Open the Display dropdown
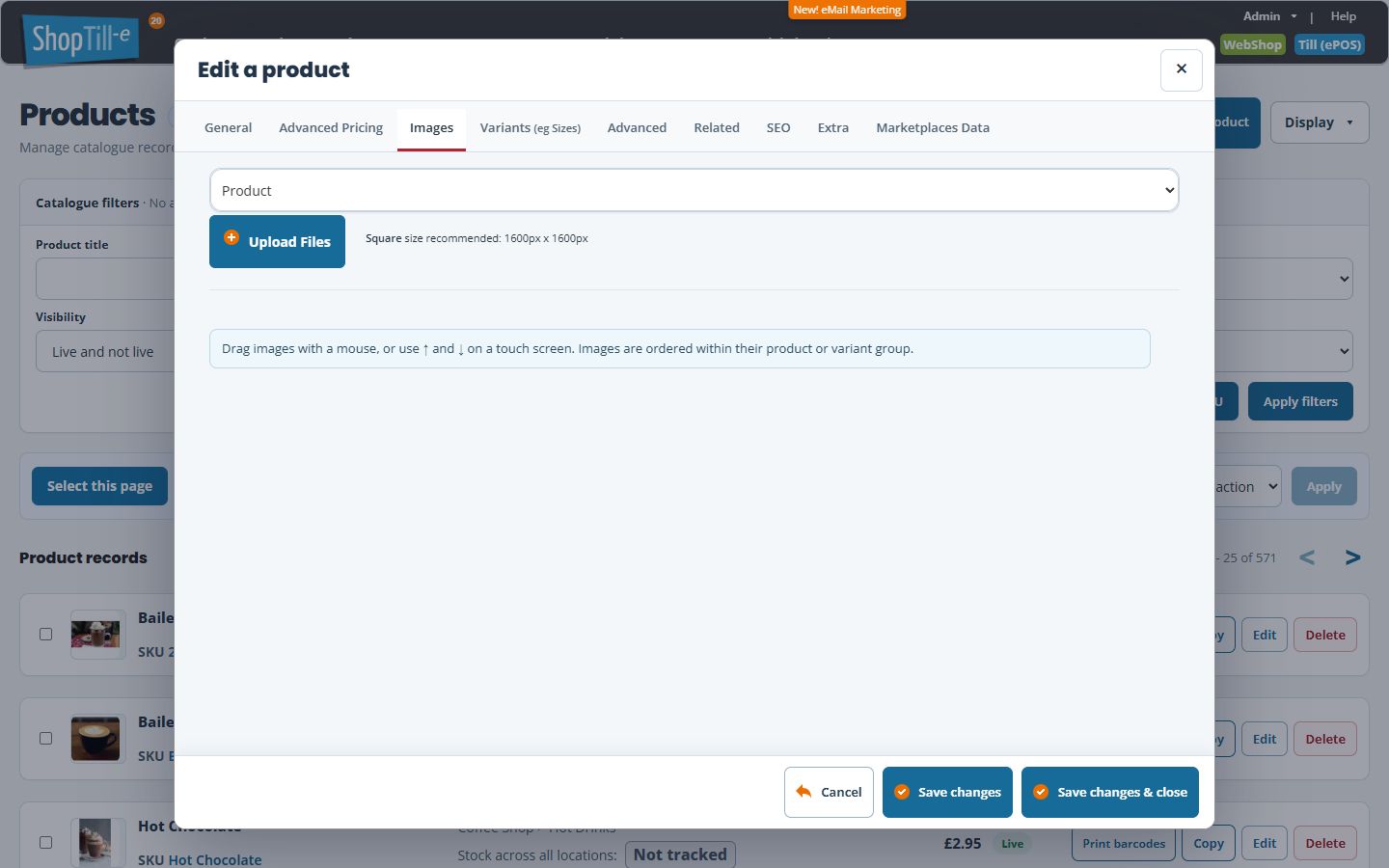Viewport: 1389px width, 868px height. [x=1319, y=122]
